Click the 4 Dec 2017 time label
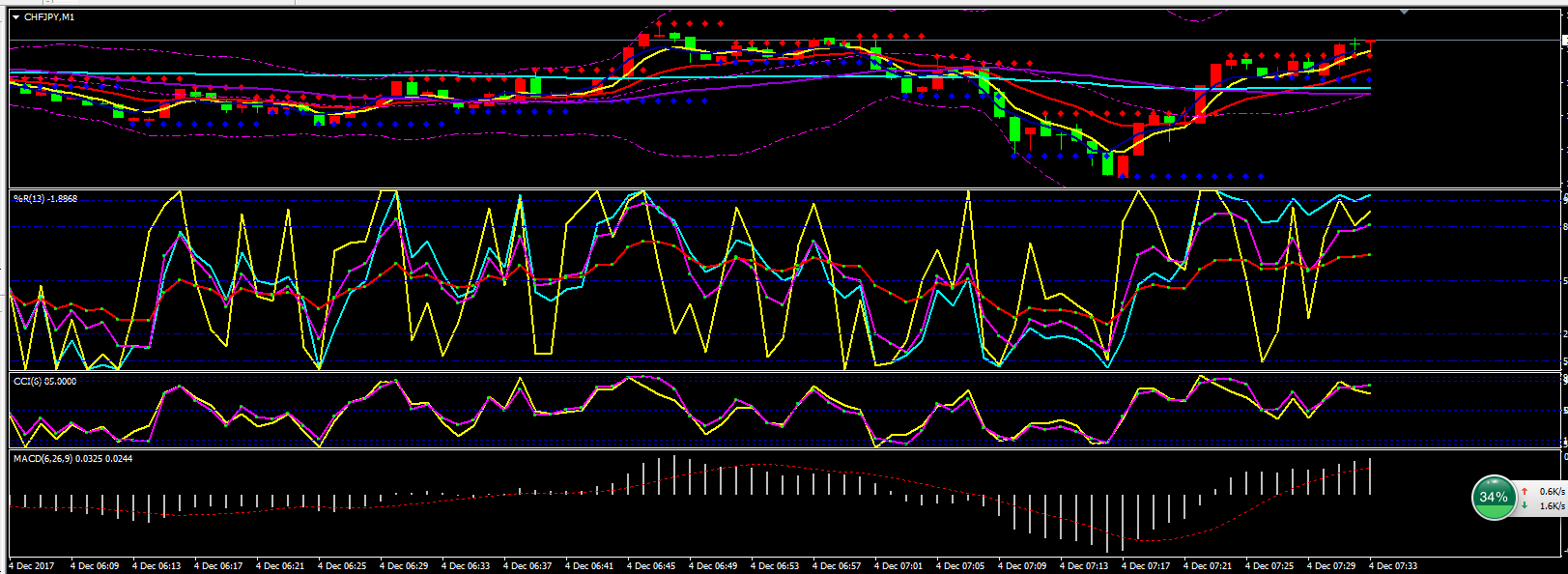The height and width of the screenshot is (574, 1568). point(31,565)
